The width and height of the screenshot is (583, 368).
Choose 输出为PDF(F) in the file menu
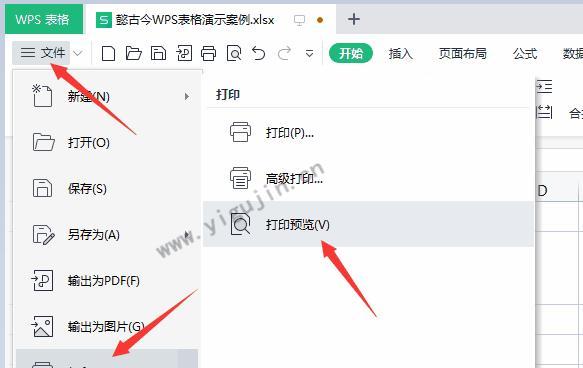click(107, 281)
